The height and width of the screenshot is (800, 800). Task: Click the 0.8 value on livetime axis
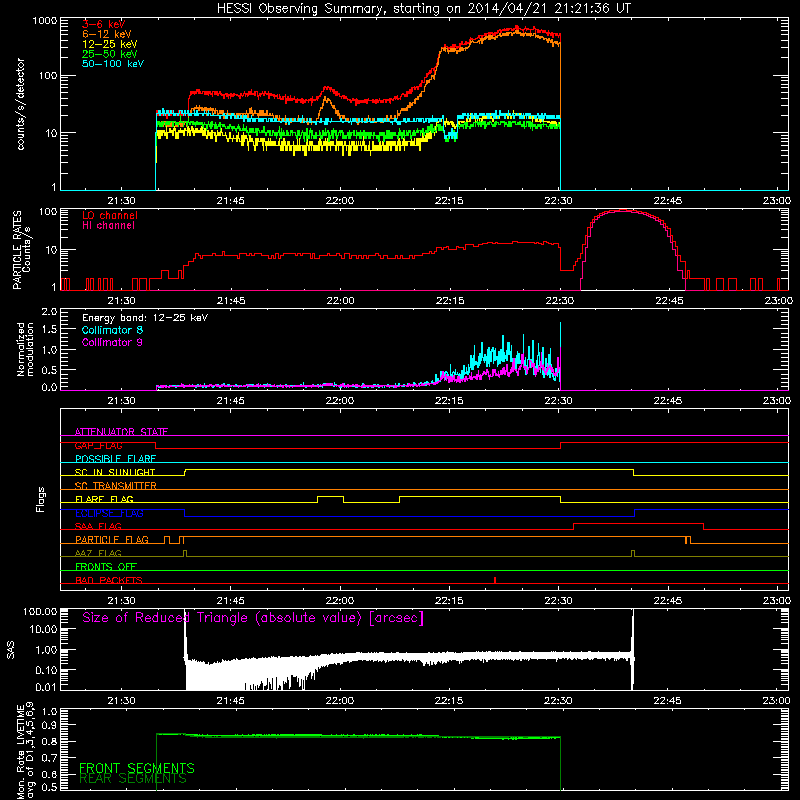[x=49, y=741]
